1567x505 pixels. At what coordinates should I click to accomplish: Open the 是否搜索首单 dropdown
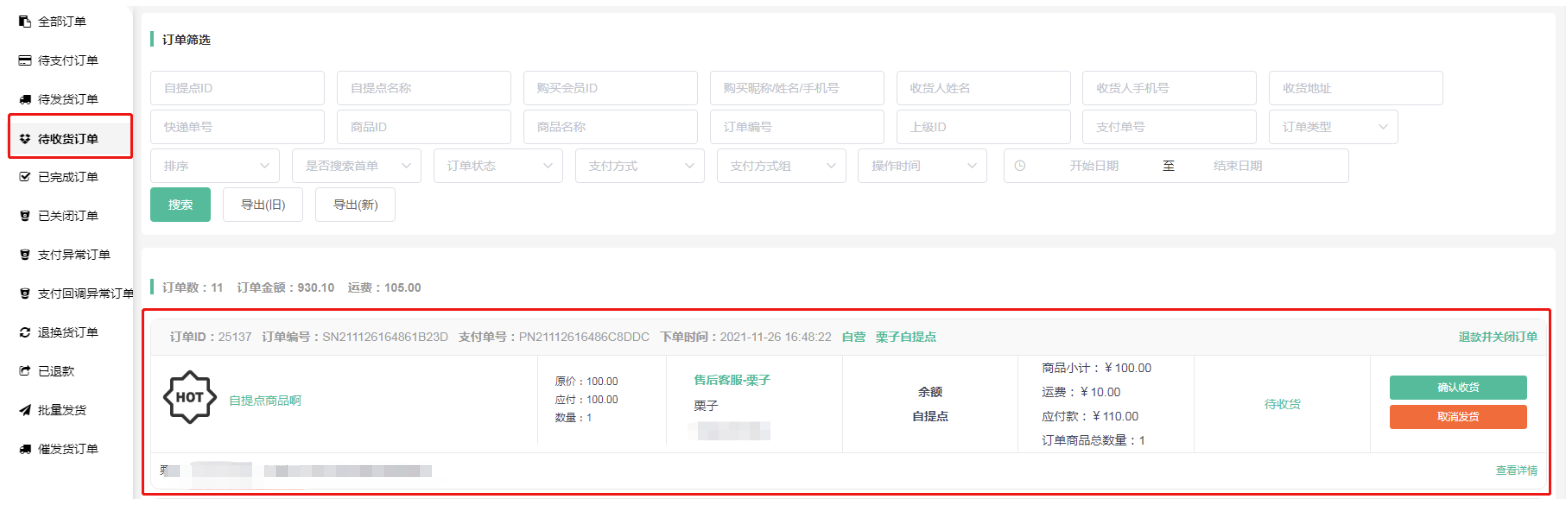tap(355, 166)
